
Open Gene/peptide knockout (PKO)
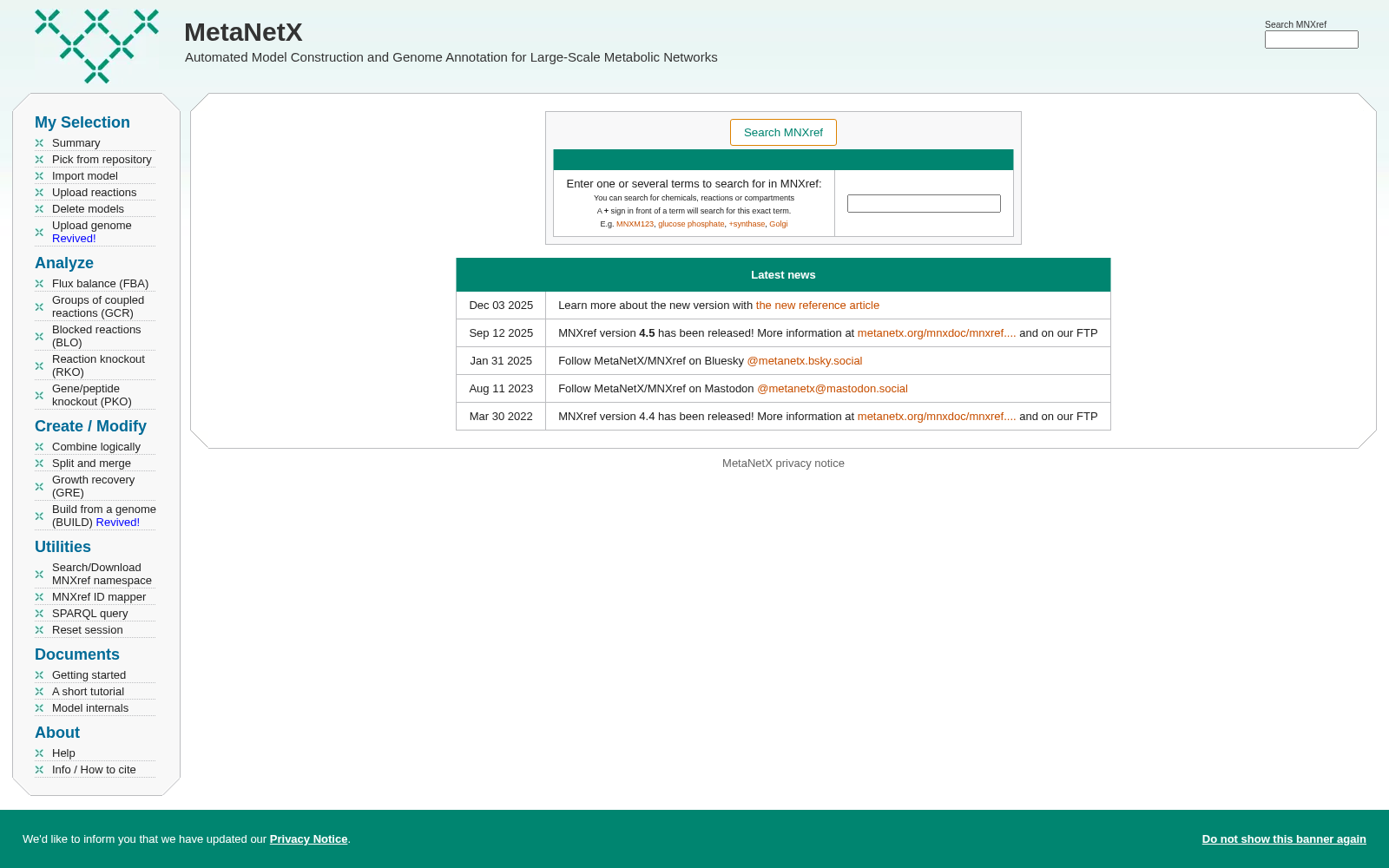point(92,395)
